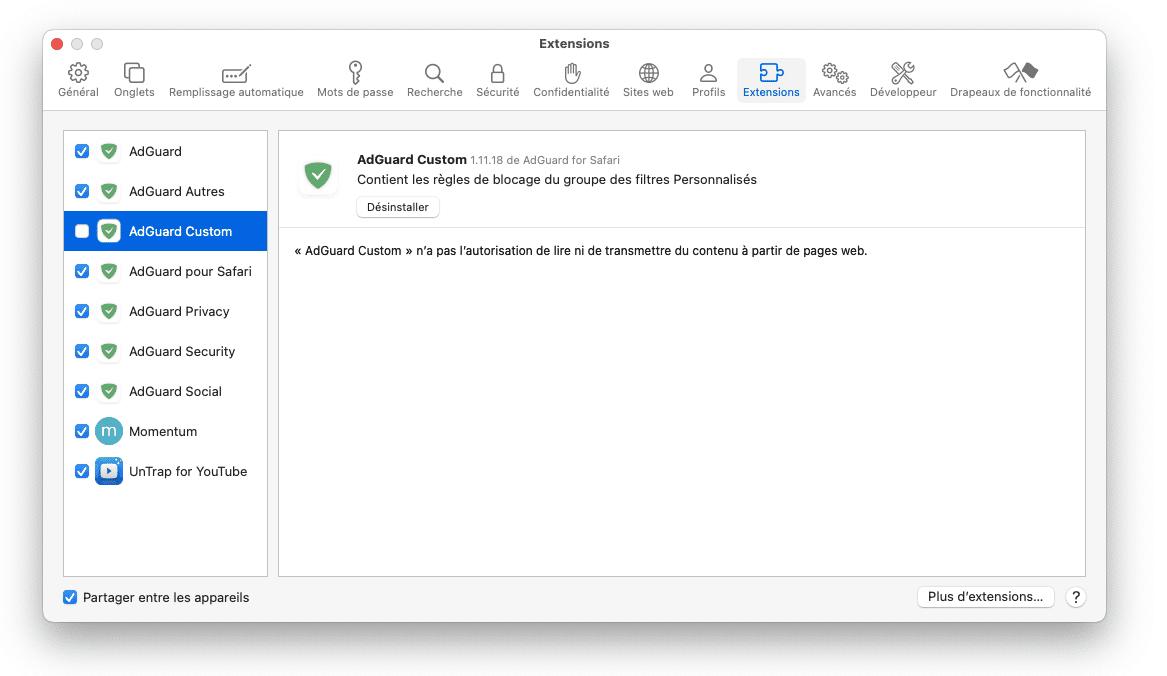1167x676 pixels.
Task: Open Sites web globe pane
Action: [648, 80]
